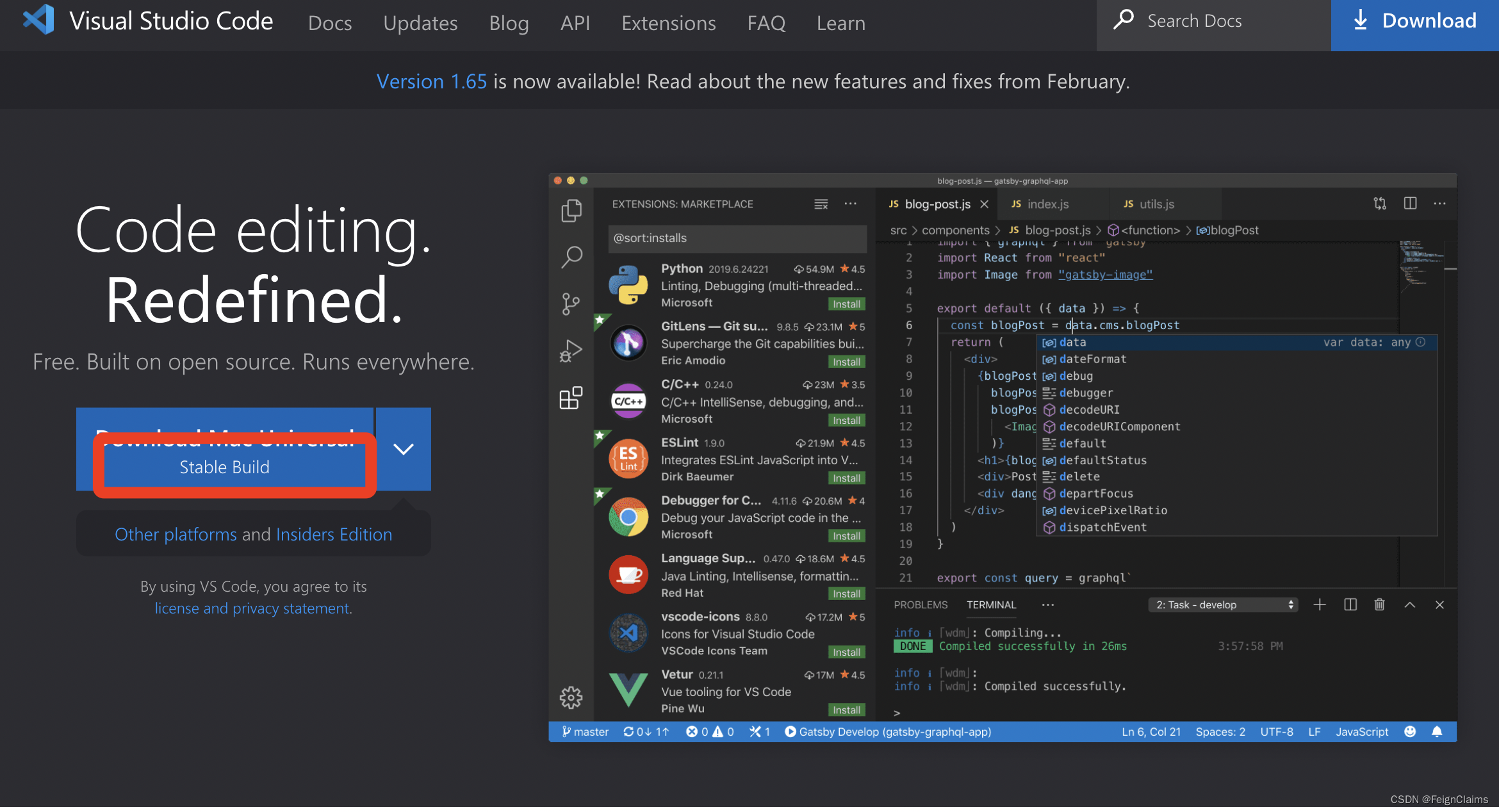Click the feedback smiley in the status bar
1499x812 pixels.
1410,731
